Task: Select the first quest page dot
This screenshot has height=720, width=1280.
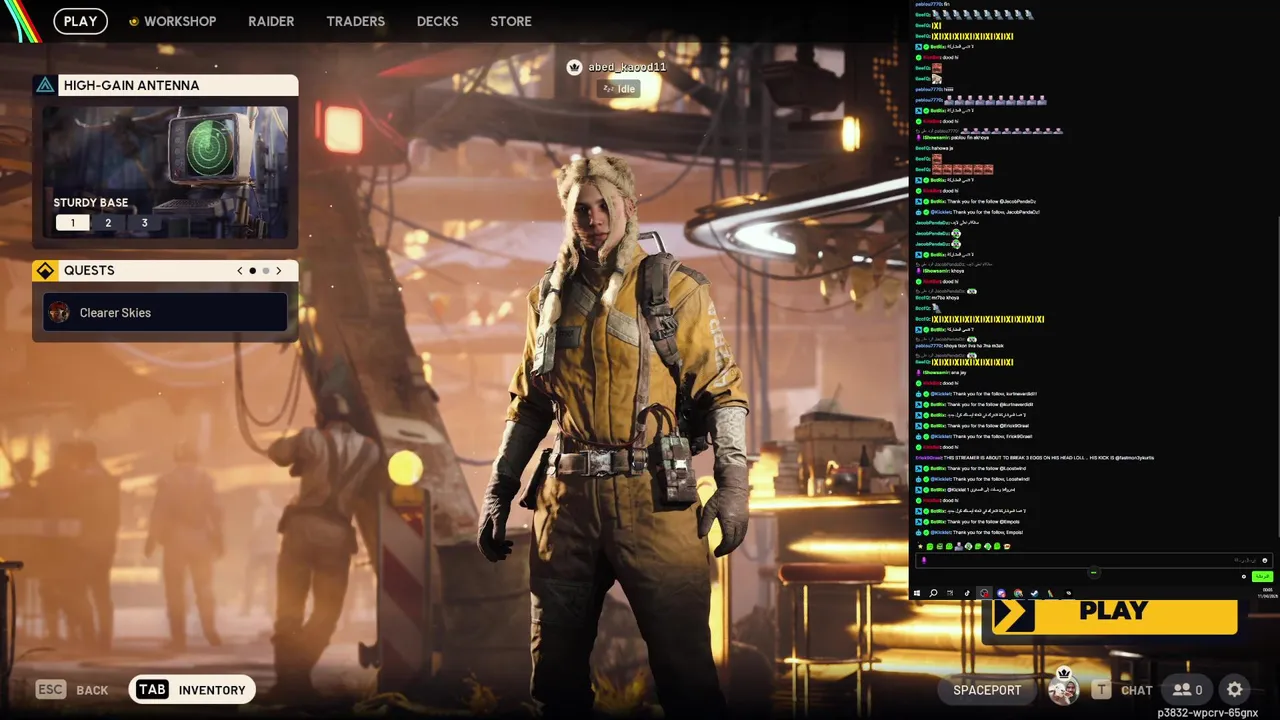Action: click(x=252, y=271)
